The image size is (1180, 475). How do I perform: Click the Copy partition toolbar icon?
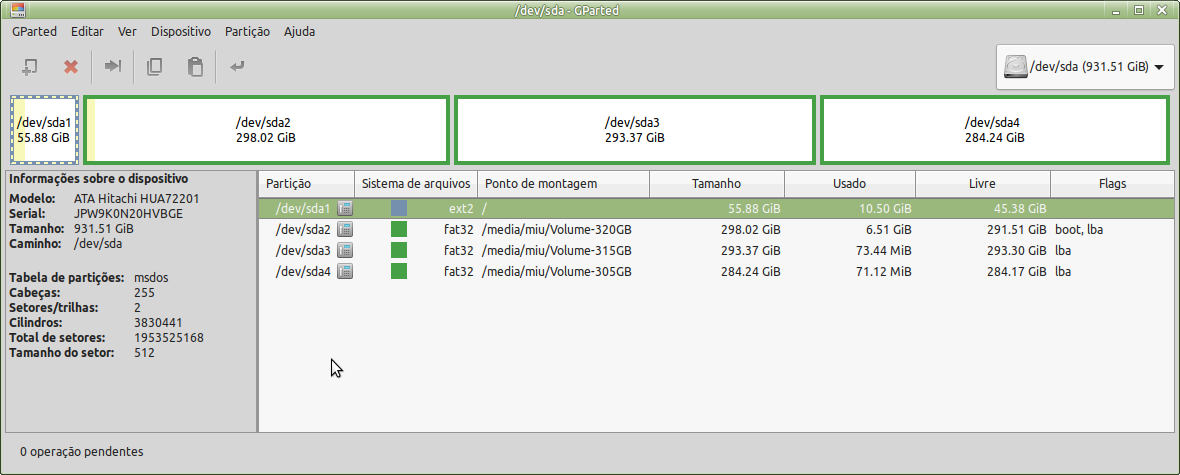point(154,67)
